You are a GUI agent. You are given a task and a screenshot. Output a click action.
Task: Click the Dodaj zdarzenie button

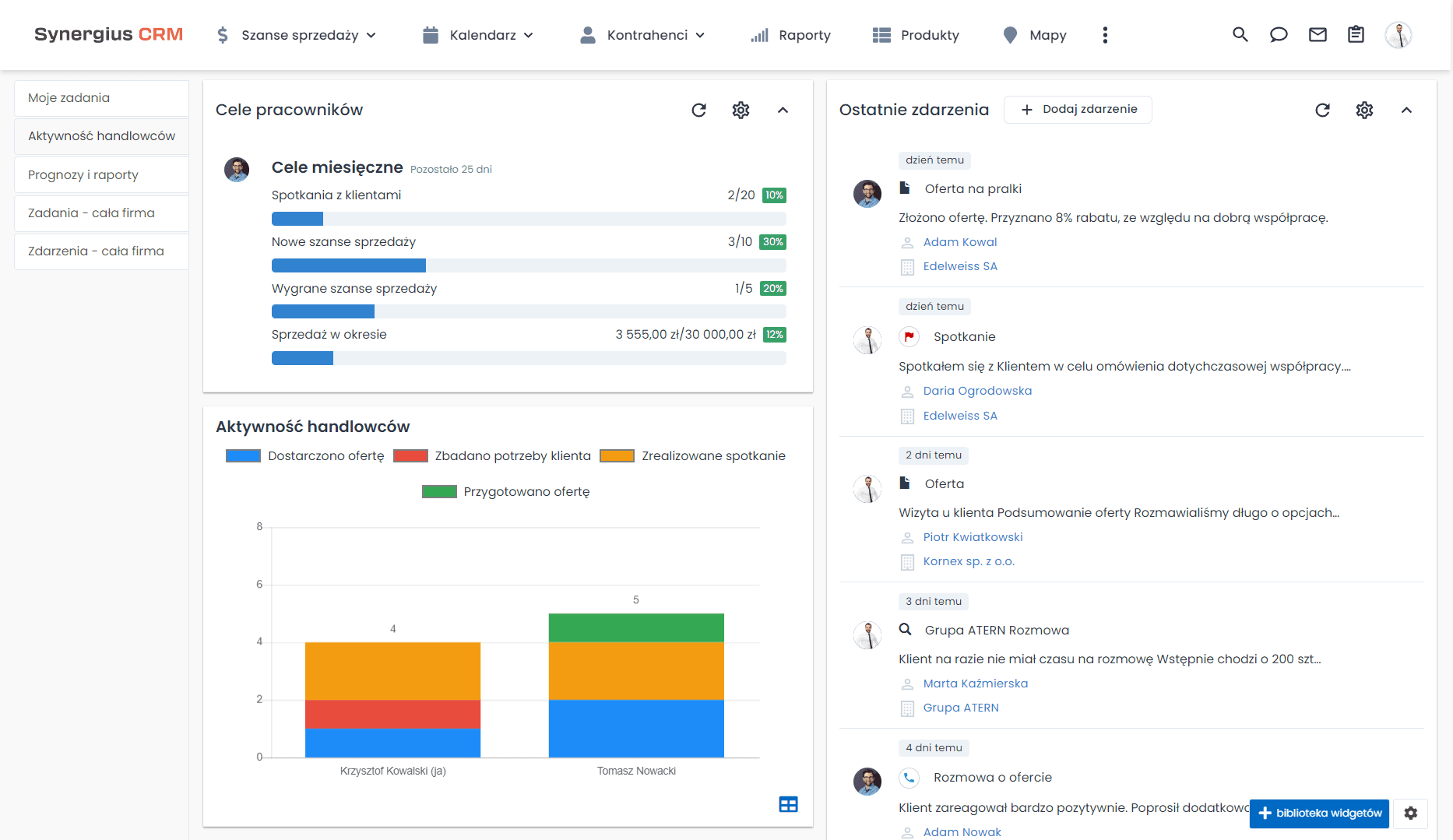[1078, 110]
